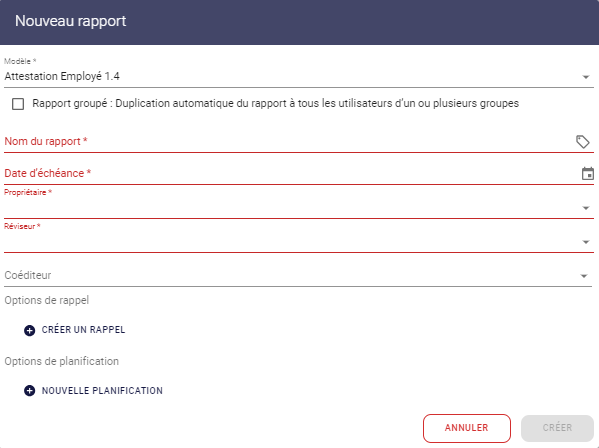Click the Créer button
This screenshot has height=448, width=599.
pos(557,428)
